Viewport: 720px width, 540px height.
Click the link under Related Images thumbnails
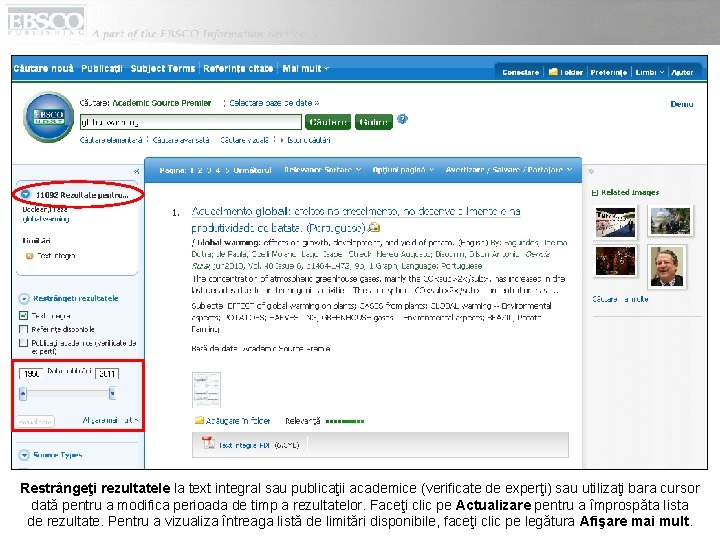pos(620,299)
